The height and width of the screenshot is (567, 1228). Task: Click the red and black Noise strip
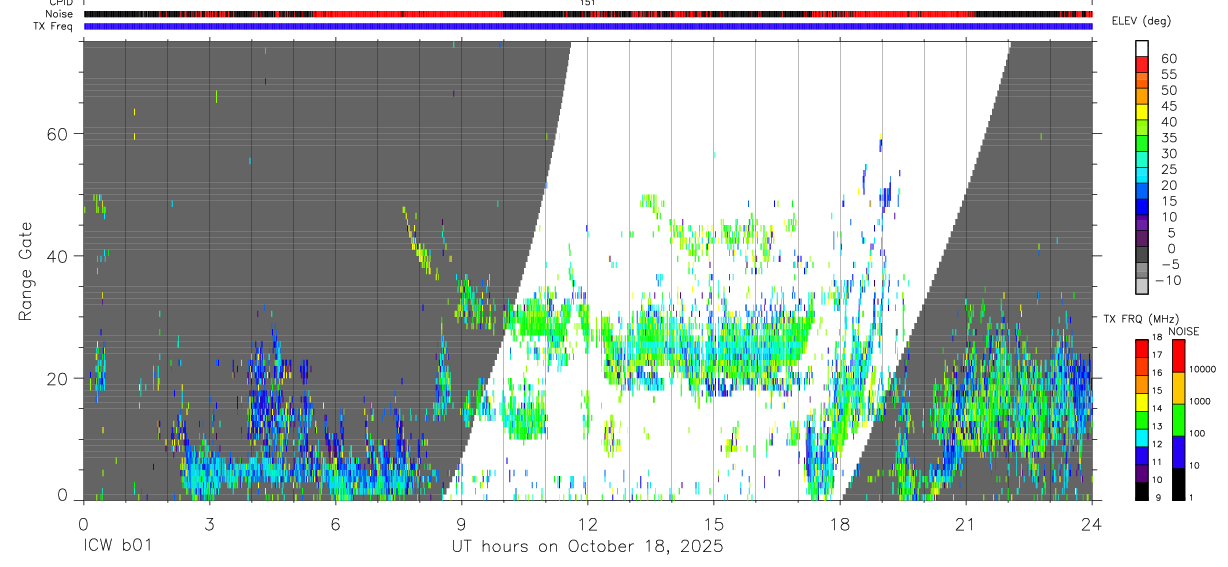pos(588,14)
